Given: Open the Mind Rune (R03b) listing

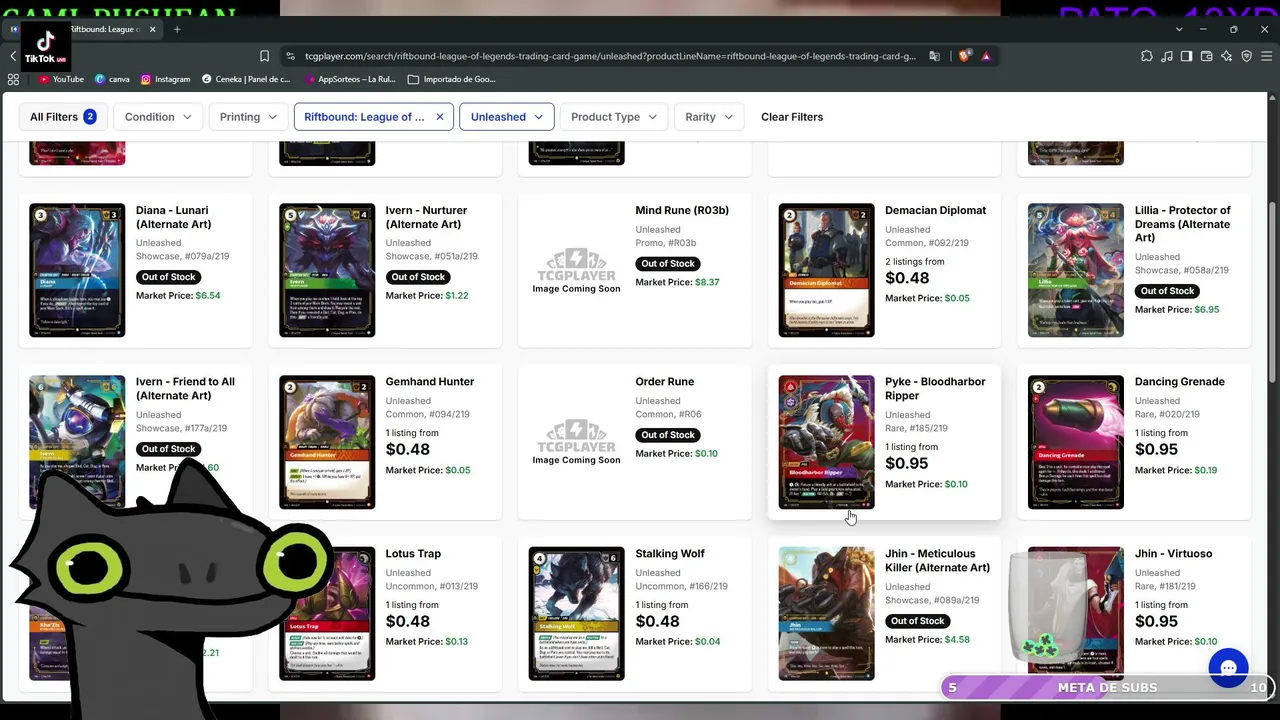Looking at the screenshot, I should point(682,210).
